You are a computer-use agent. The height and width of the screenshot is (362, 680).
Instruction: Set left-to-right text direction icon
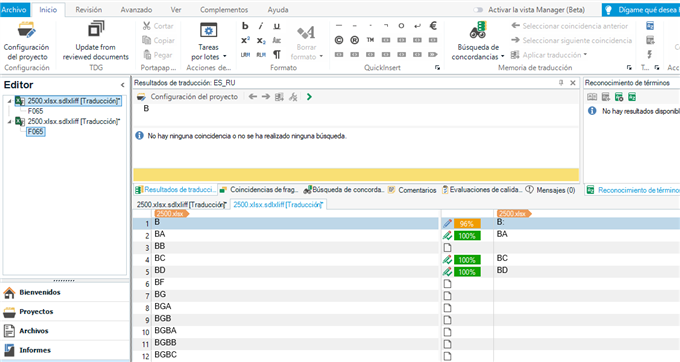pos(245,55)
